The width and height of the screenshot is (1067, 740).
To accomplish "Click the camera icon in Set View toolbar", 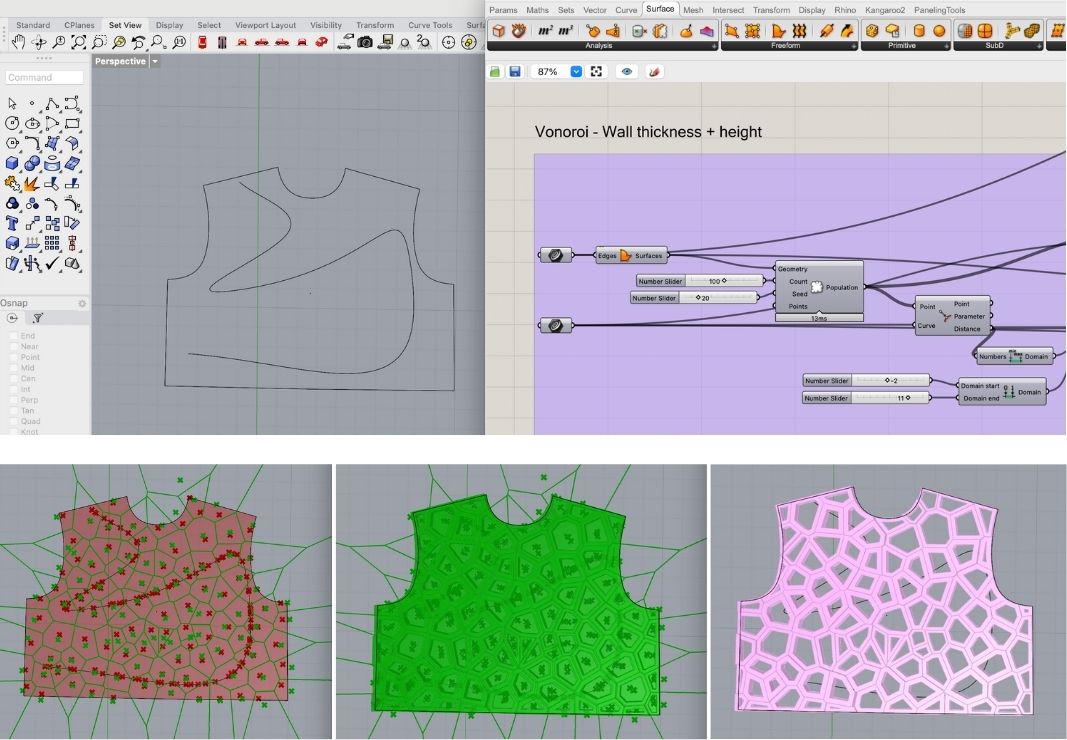I will 365,42.
